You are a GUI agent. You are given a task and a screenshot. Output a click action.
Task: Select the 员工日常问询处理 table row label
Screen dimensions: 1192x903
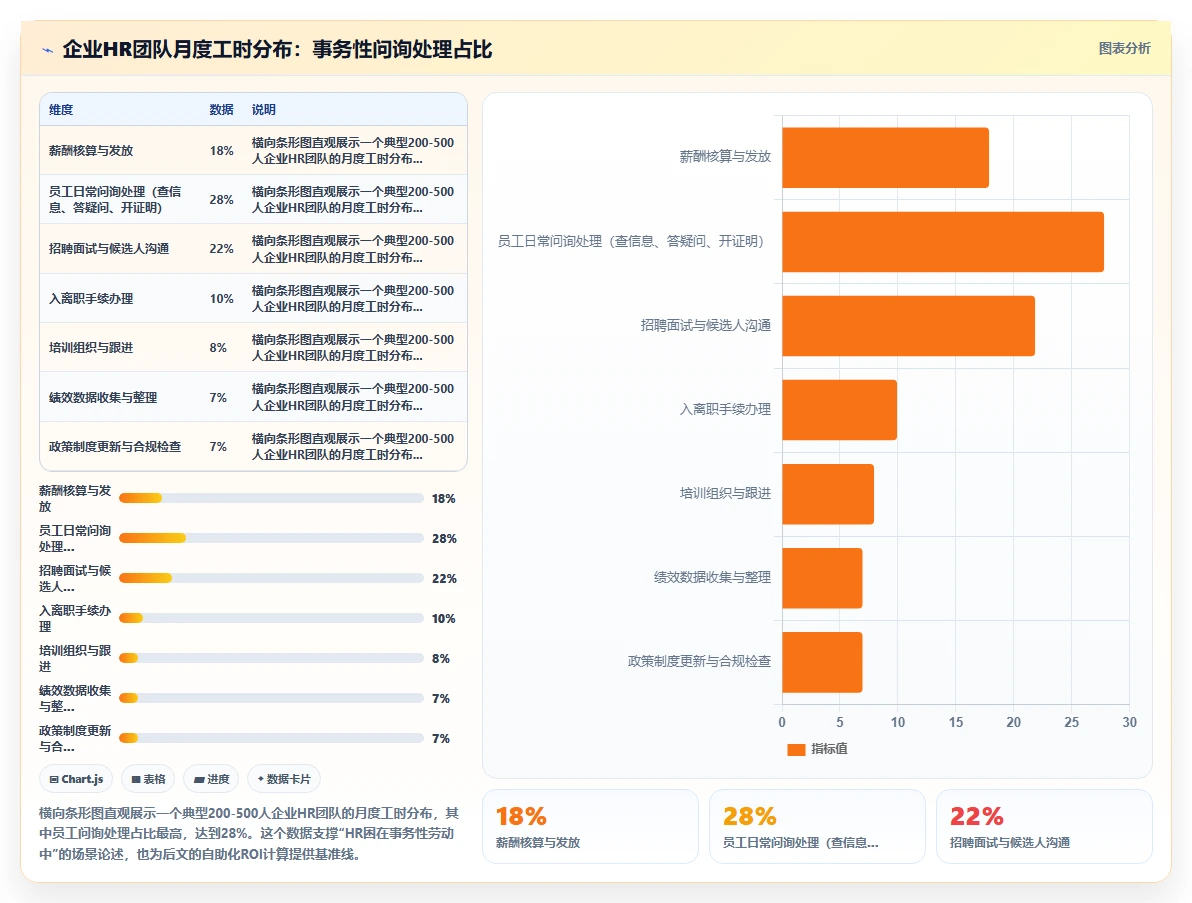click(115, 200)
